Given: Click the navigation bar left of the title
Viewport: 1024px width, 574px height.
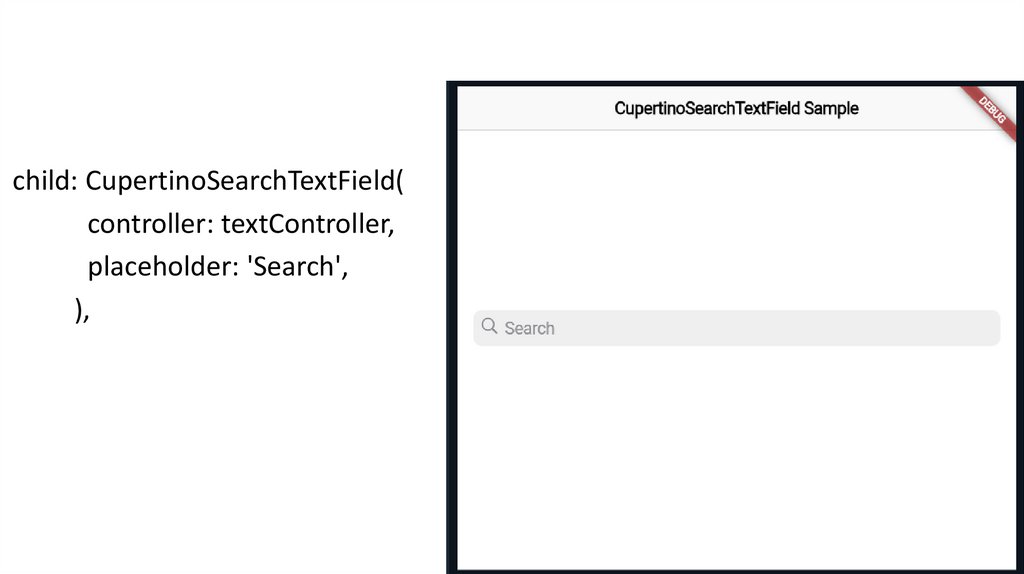Looking at the screenshot, I should click(x=530, y=108).
